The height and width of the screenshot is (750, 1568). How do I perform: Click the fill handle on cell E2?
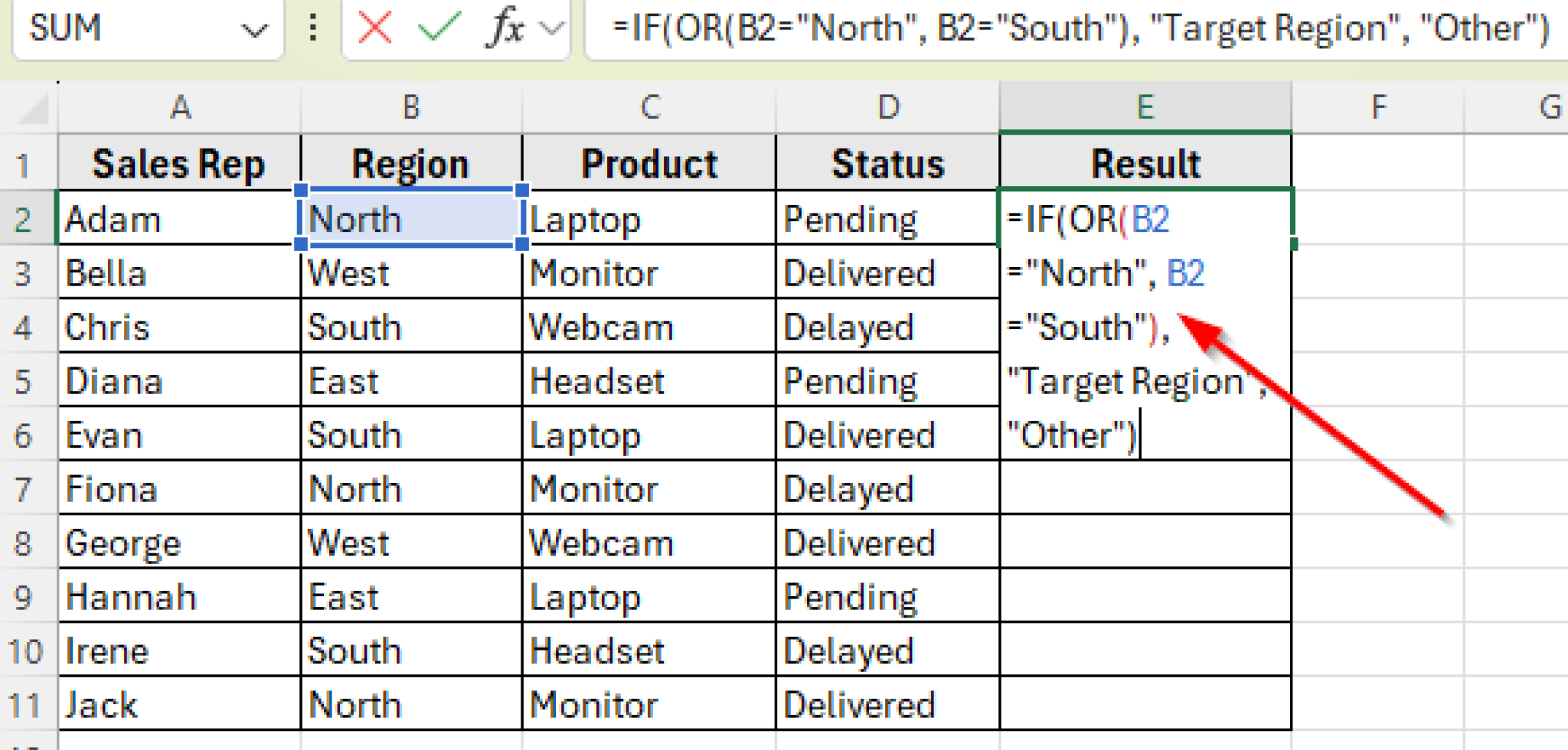[x=1292, y=243]
